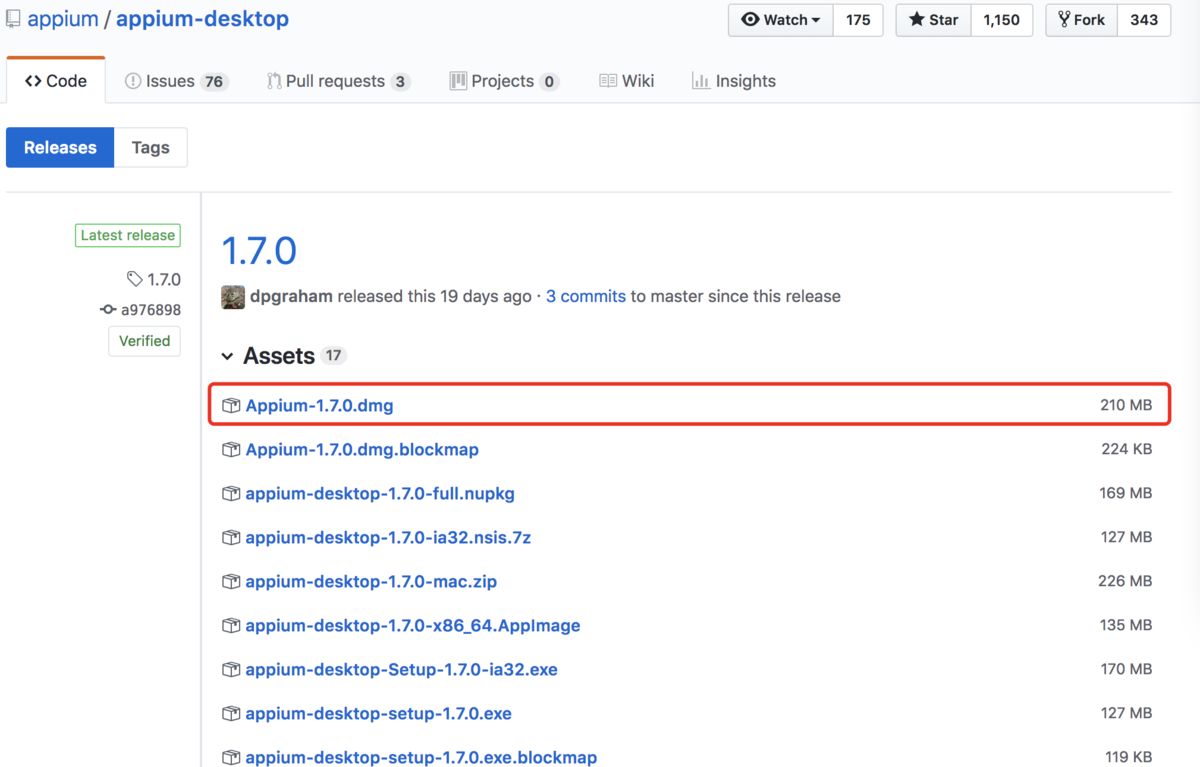1200x767 pixels.
Task: Fork the appium-desktop repository
Action: [x=1081, y=20]
